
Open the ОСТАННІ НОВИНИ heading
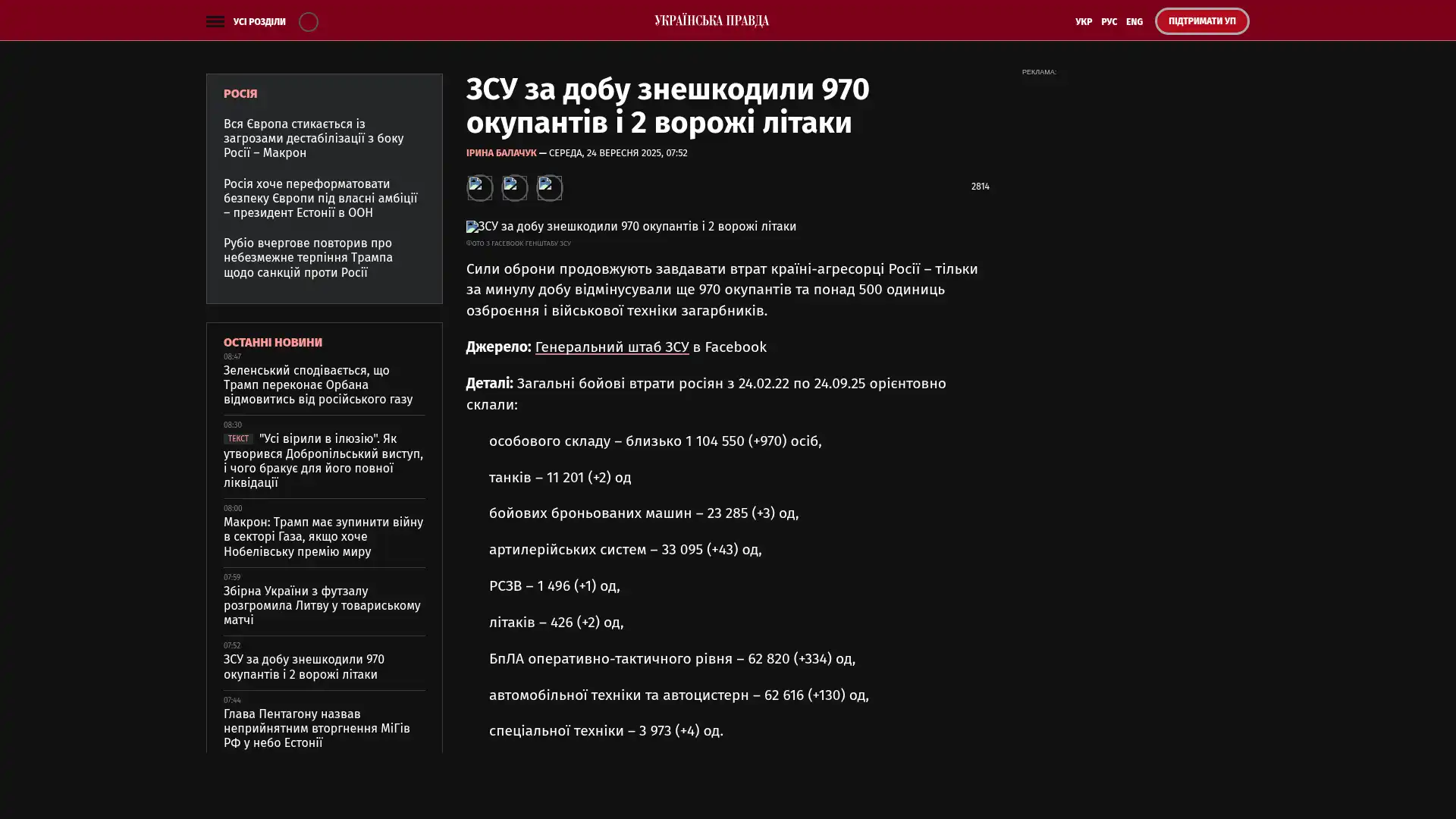[272, 343]
